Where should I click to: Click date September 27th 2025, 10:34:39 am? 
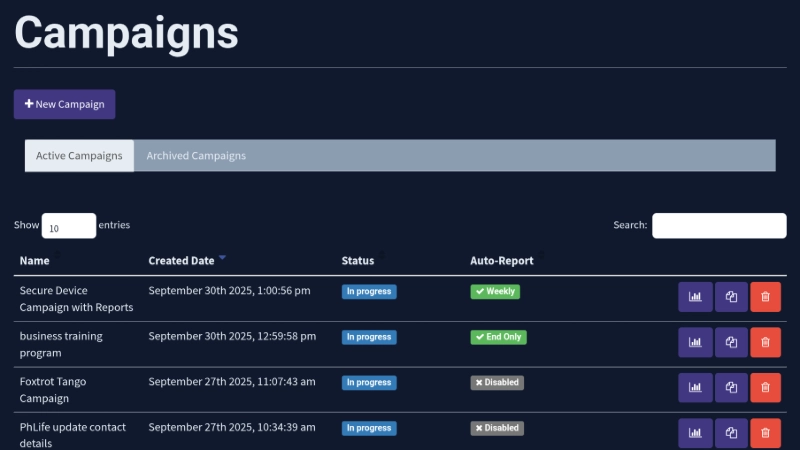click(x=232, y=427)
